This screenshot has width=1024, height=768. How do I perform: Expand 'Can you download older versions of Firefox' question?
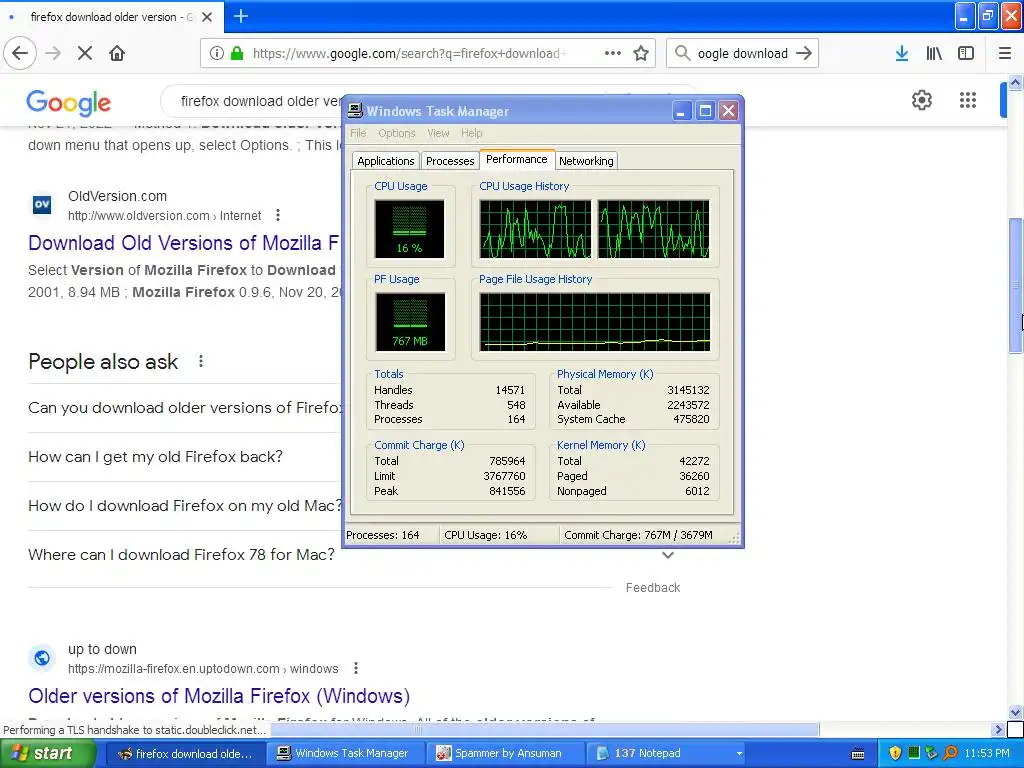[185, 408]
